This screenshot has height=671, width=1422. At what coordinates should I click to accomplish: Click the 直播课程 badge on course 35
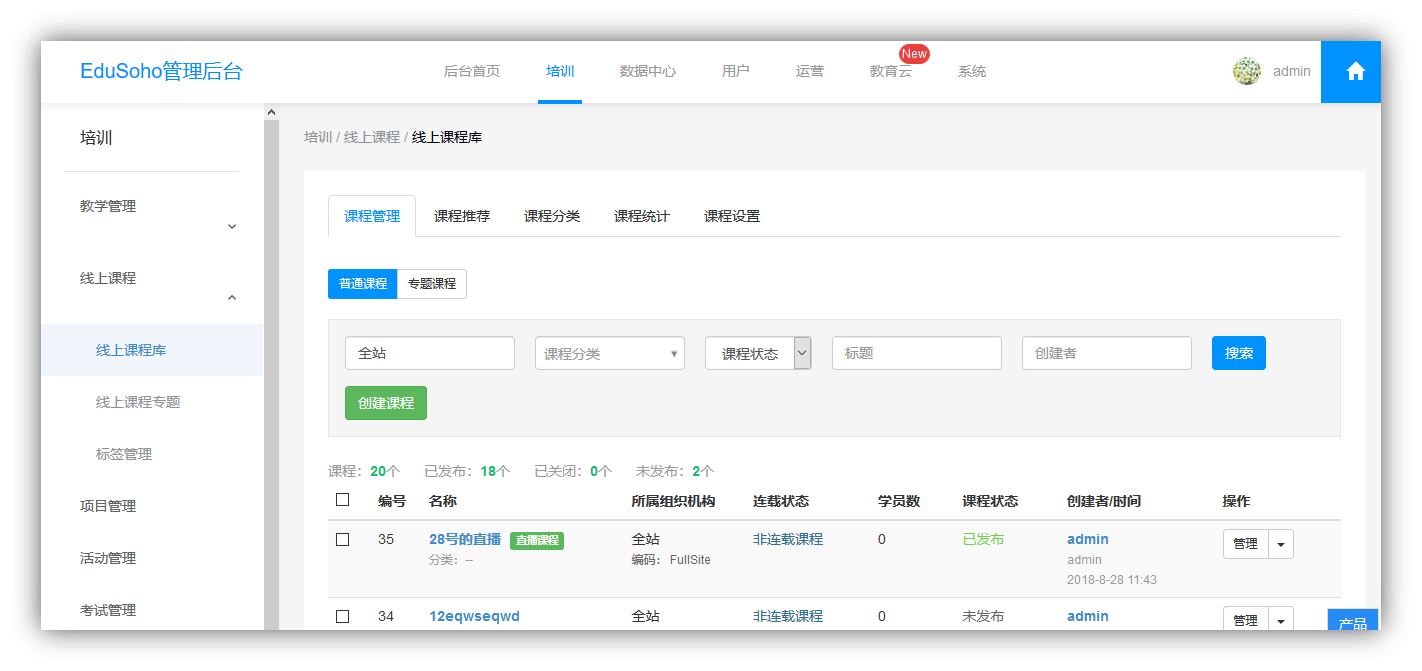tap(537, 540)
